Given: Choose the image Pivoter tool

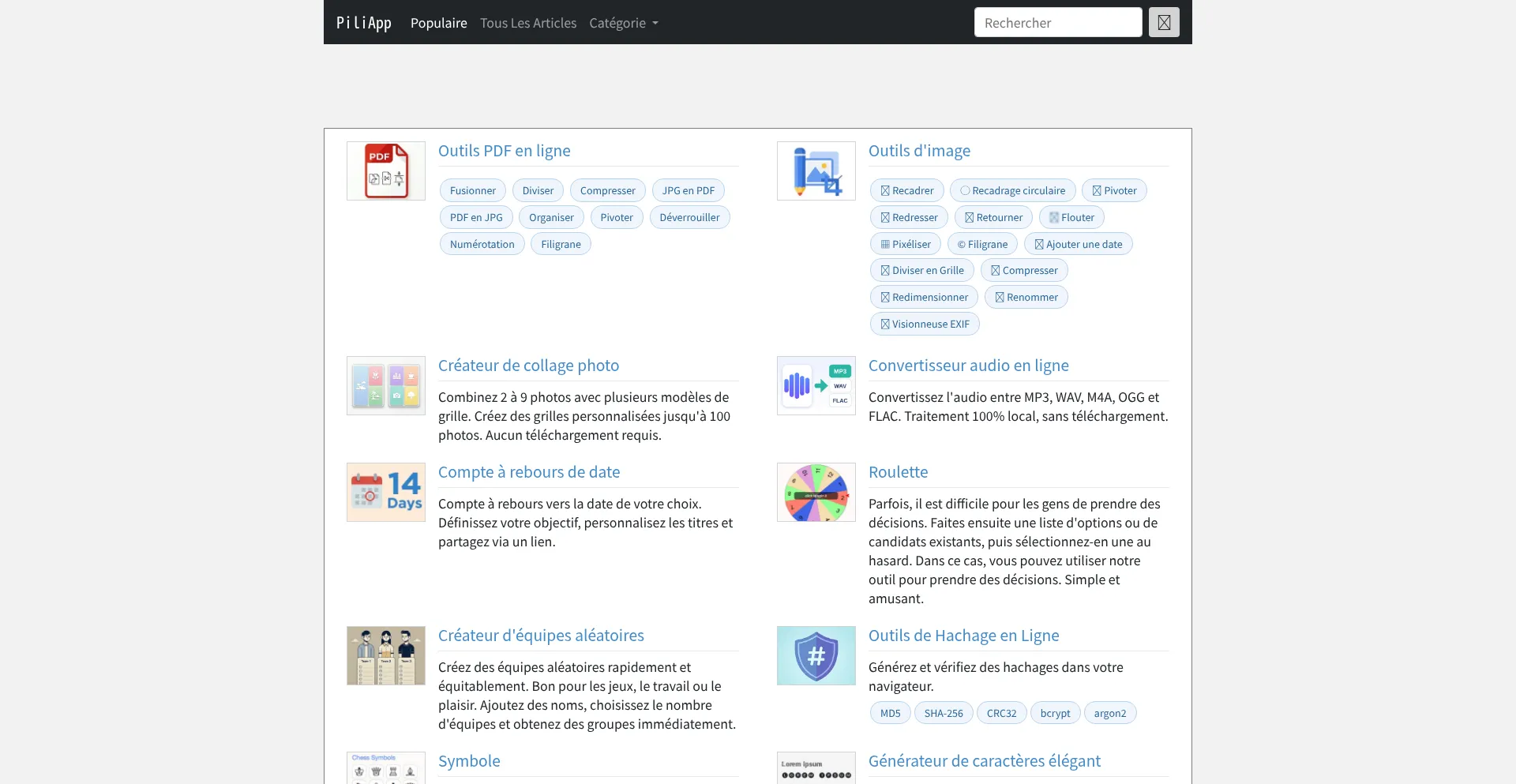Looking at the screenshot, I should 1114,190.
